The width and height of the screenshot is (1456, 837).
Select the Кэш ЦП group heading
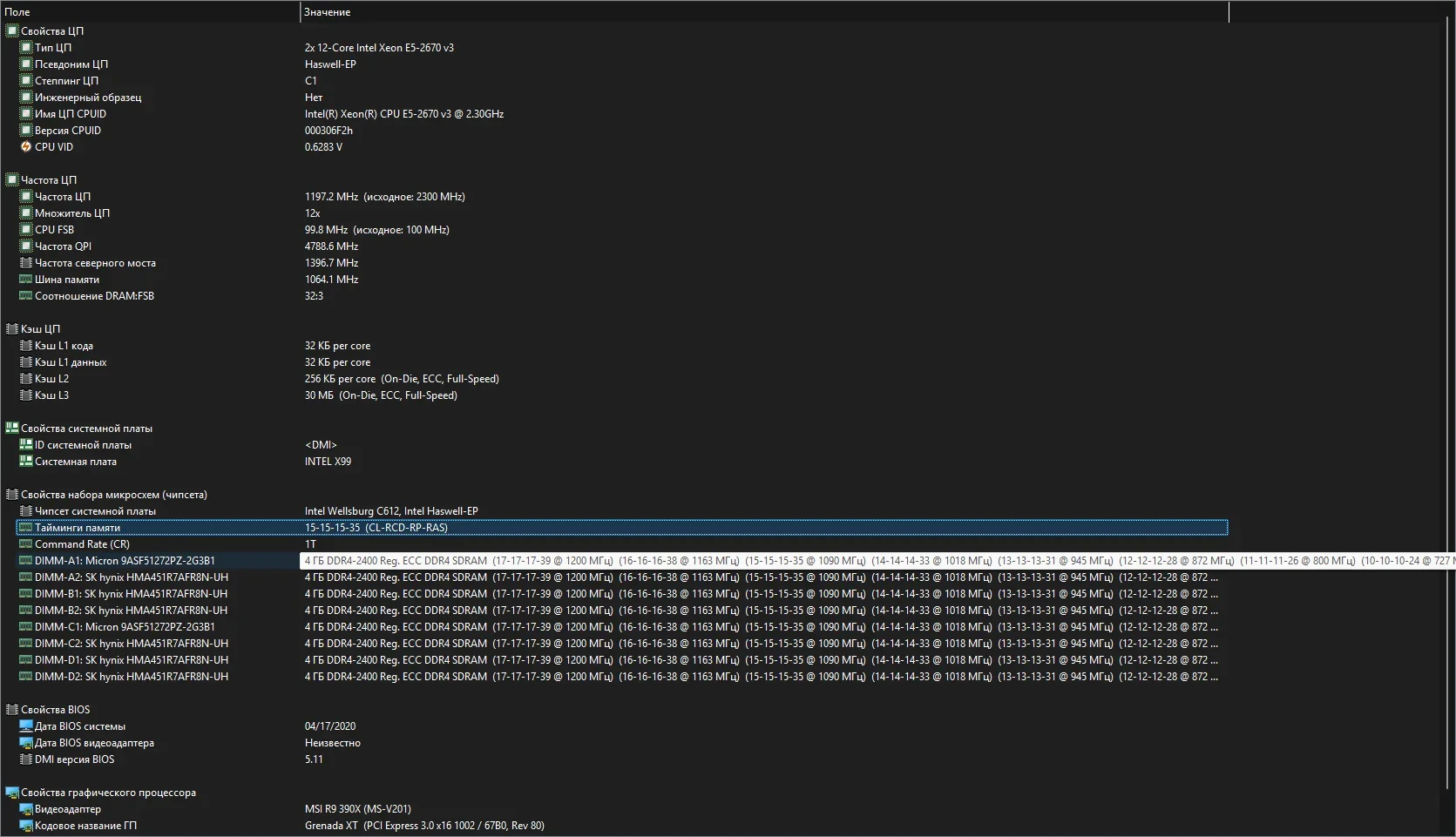40,329
